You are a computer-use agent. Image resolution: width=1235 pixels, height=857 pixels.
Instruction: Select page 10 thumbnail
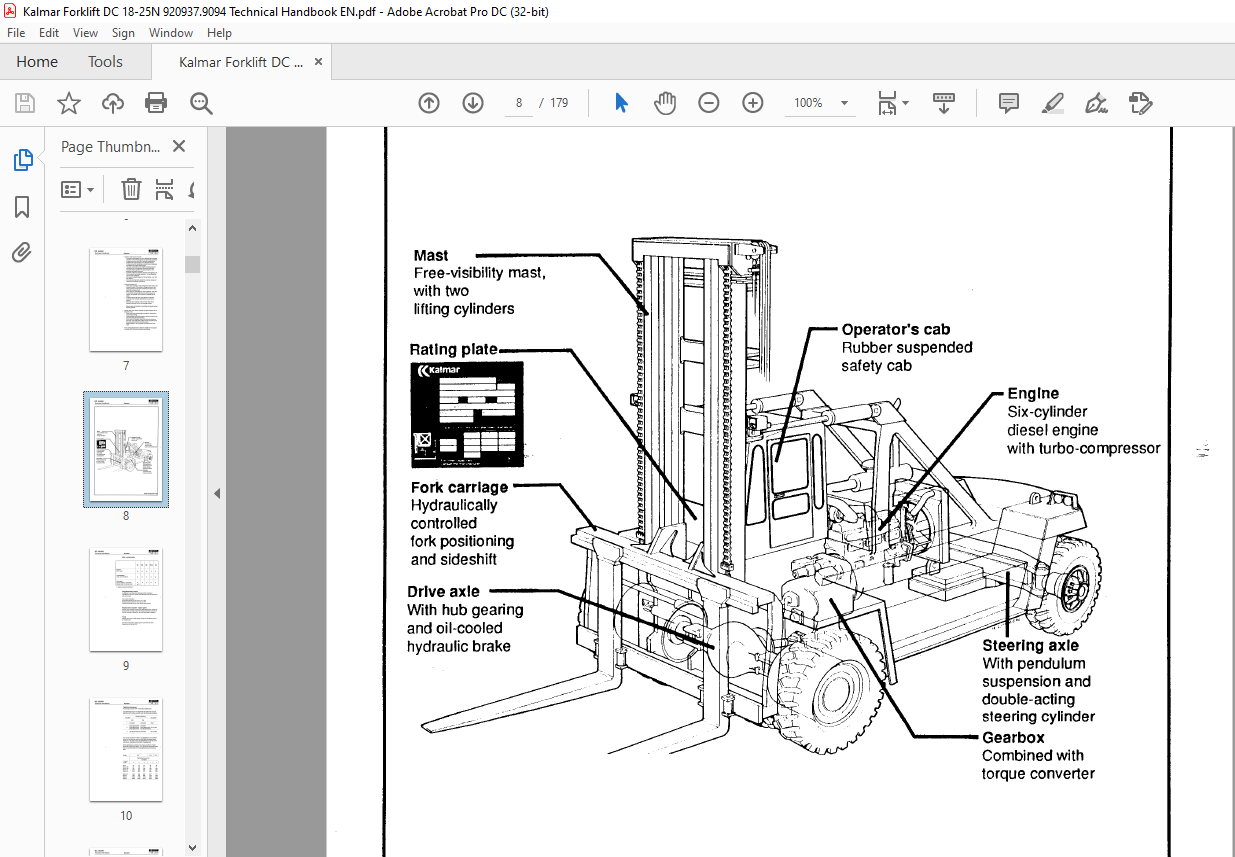pyautogui.click(x=126, y=749)
